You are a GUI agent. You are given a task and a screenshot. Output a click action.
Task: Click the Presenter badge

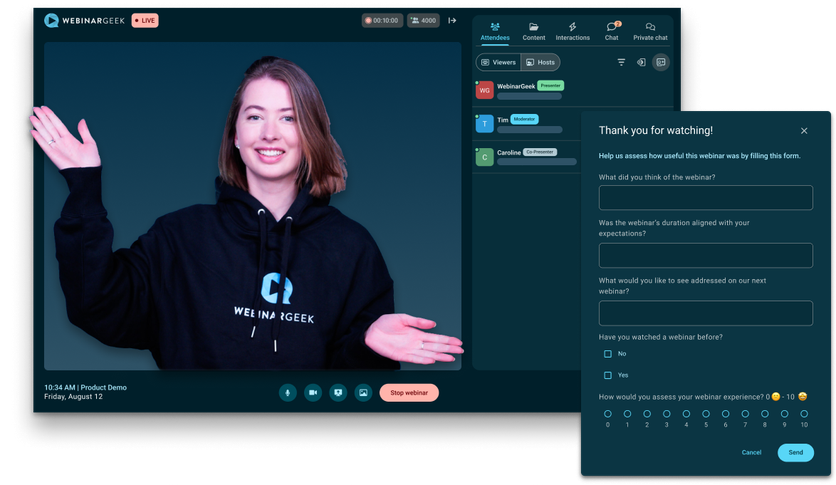pyautogui.click(x=550, y=85)
